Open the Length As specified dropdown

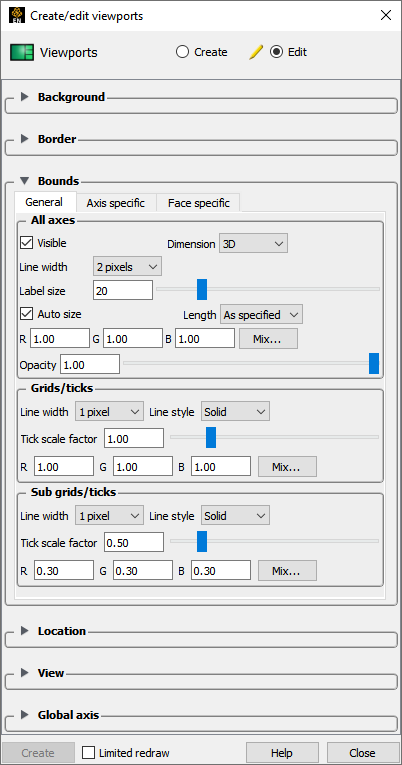pyautogui.click(x=261, y=315)
